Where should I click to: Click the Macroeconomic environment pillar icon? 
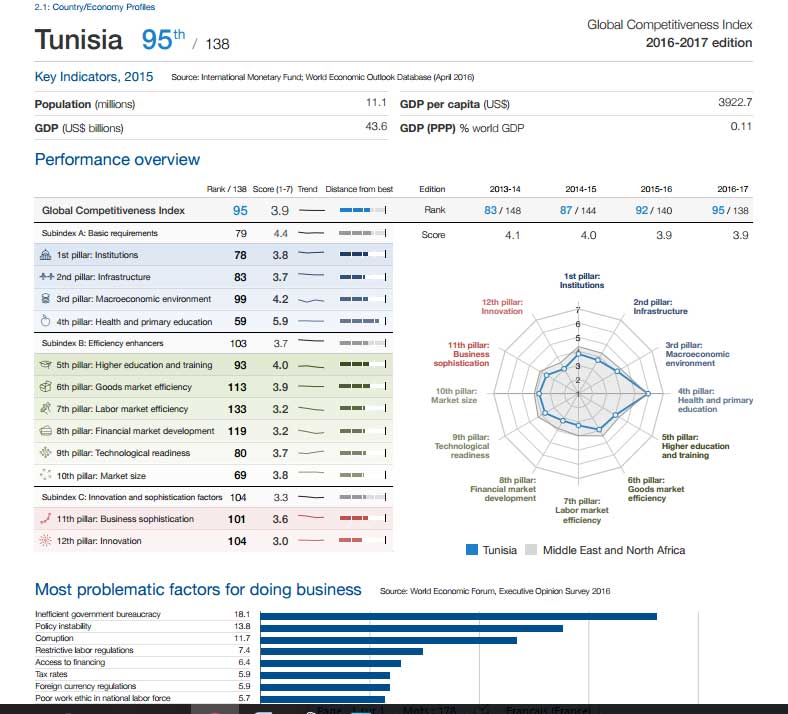[x=45, y=298]
